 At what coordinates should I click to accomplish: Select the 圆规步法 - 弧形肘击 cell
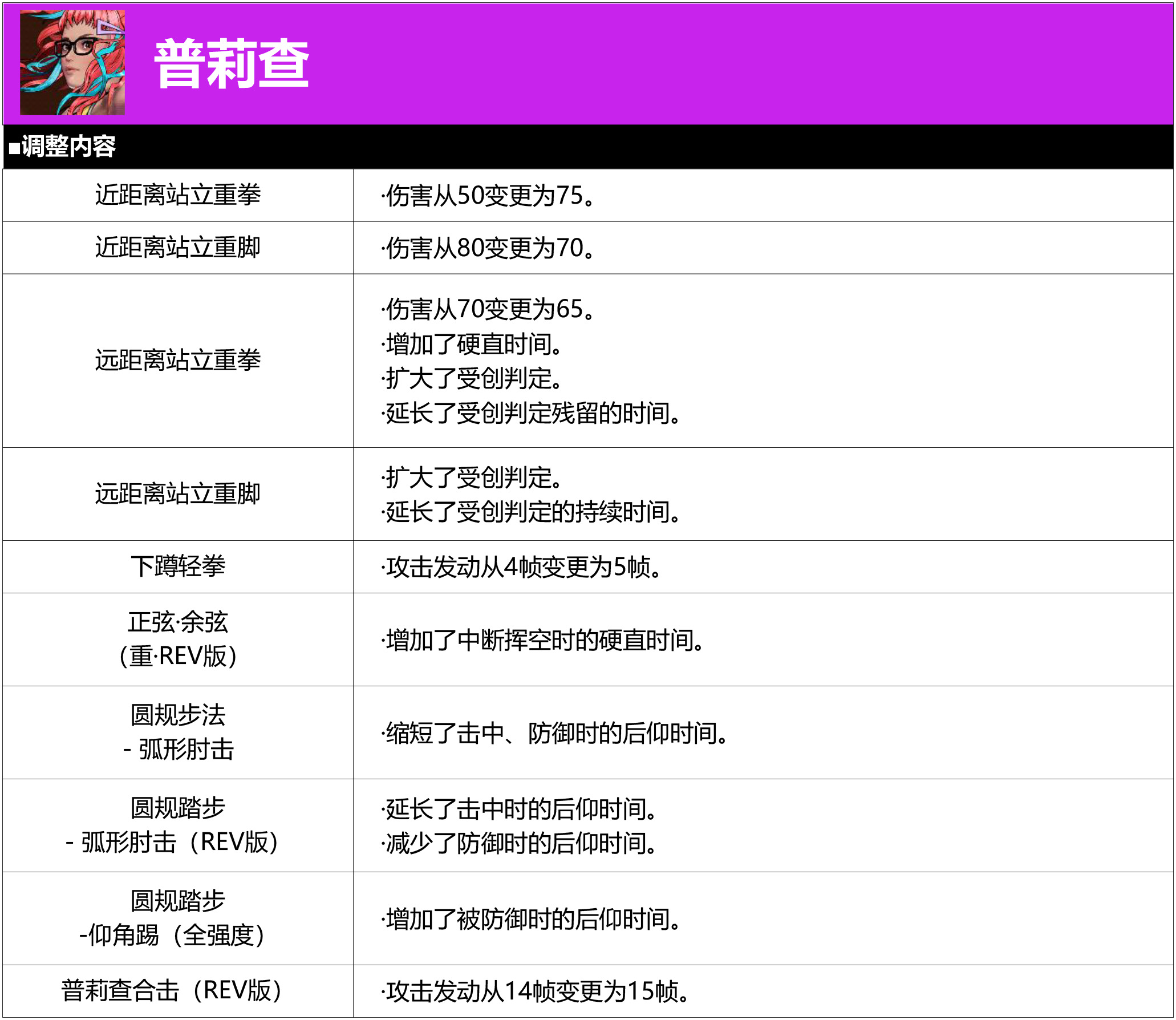[178, 732]
